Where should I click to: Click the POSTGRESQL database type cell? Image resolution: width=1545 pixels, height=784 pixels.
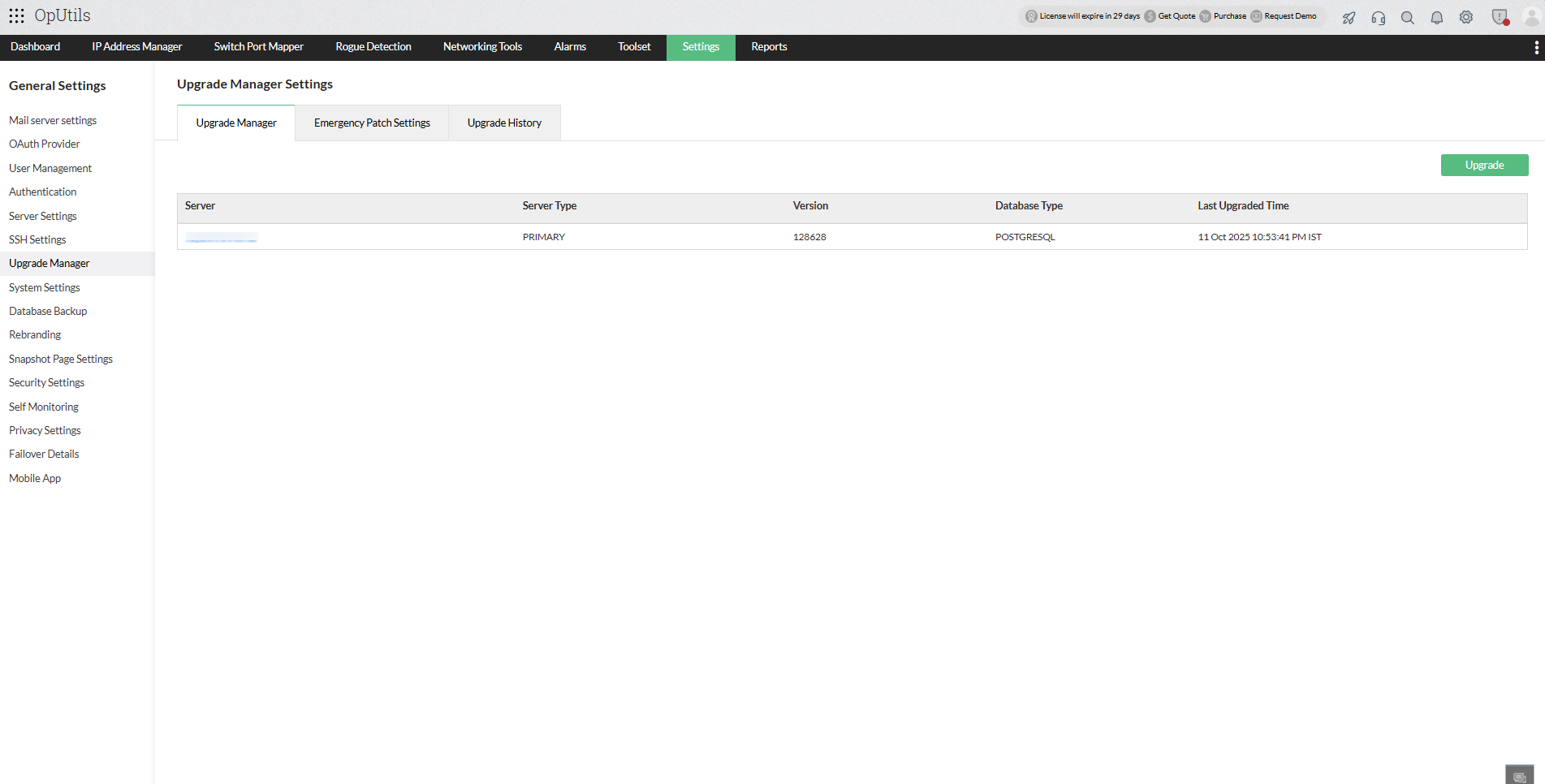point(1025,238)
